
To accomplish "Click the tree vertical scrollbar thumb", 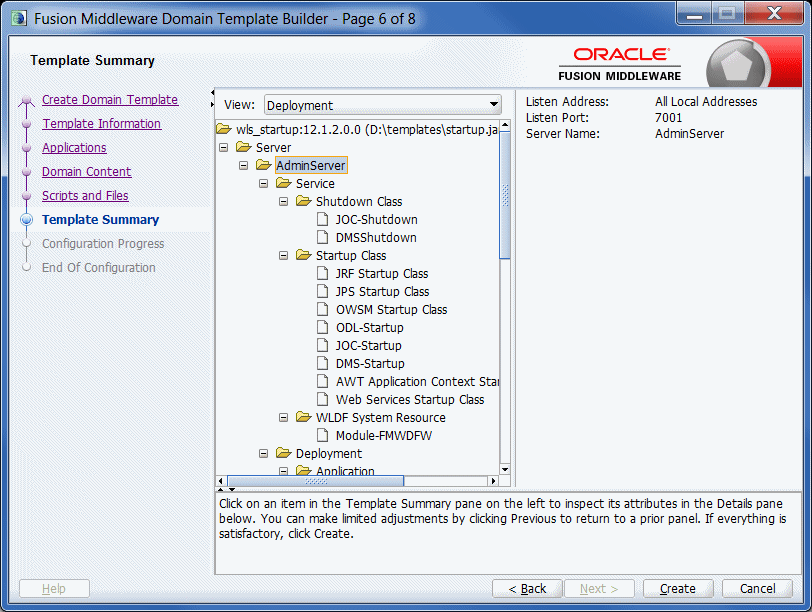I will point(505,195).
